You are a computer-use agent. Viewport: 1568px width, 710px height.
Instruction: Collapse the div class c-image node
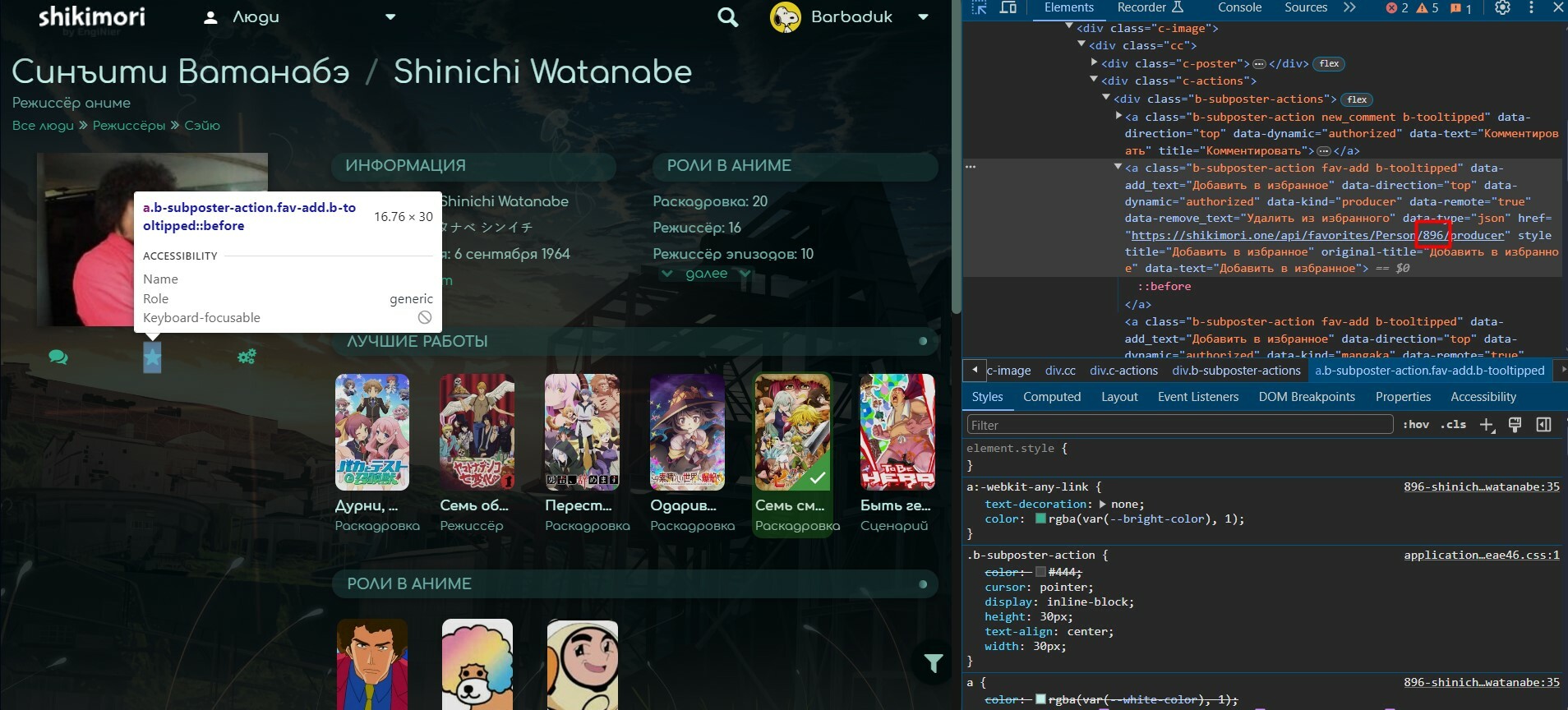point(1069,27)
